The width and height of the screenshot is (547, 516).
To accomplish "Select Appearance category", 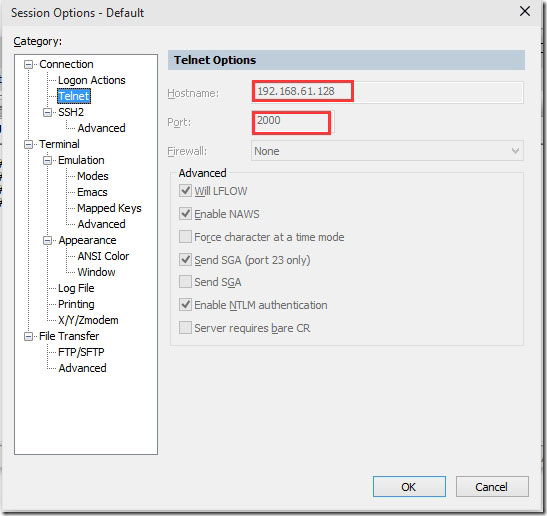I will click(x=87, y=240).
